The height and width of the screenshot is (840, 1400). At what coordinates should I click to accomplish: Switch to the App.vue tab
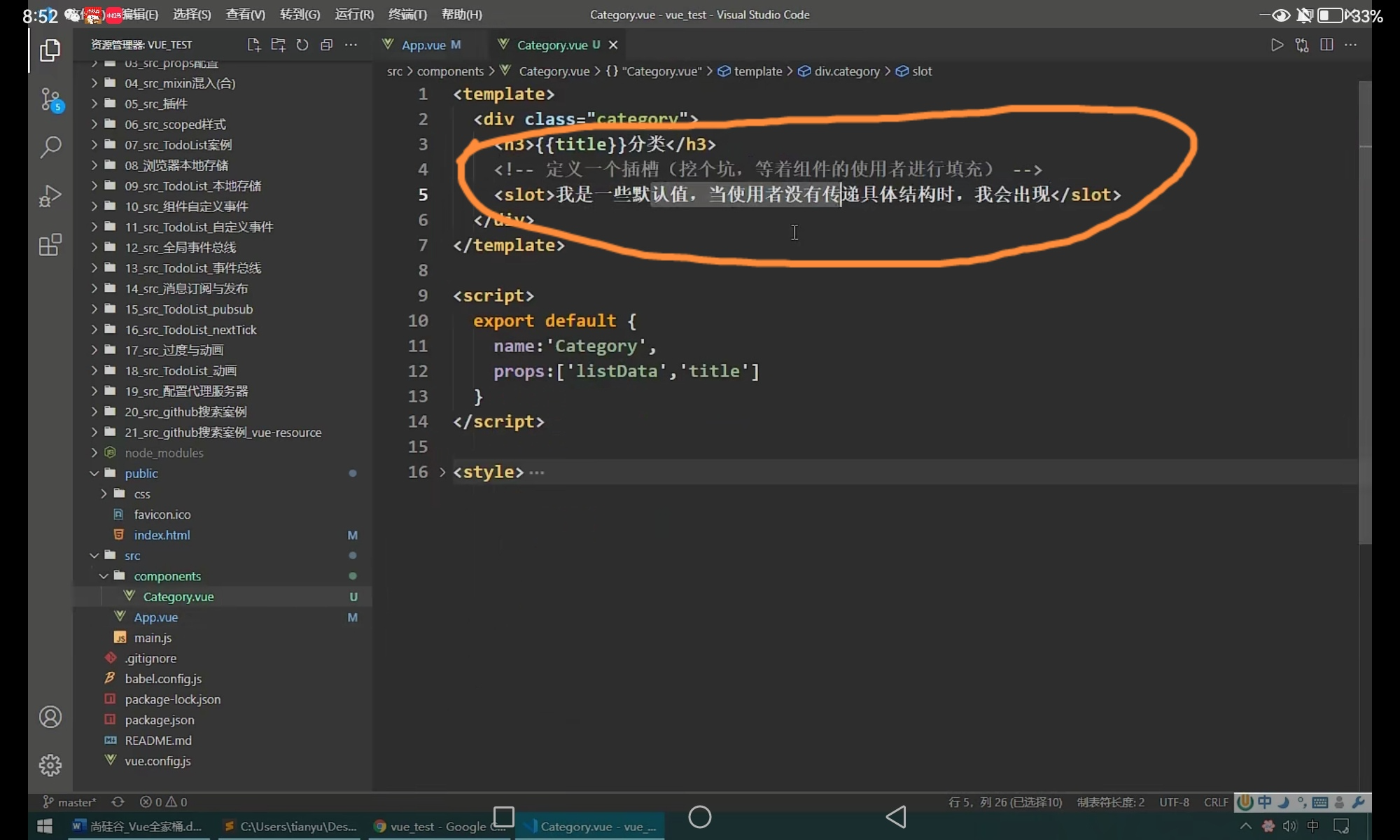tap(423, 45)
